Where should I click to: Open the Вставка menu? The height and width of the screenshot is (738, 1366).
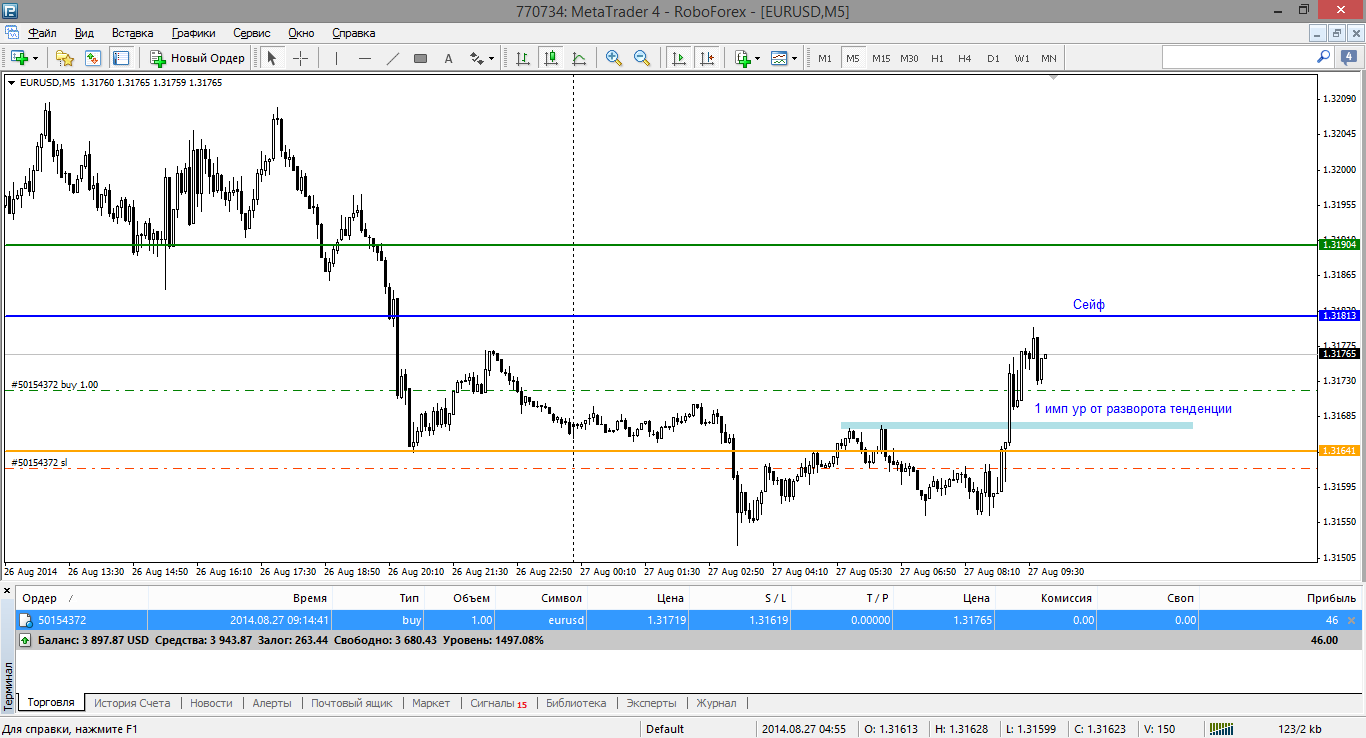tap(133, 33)
